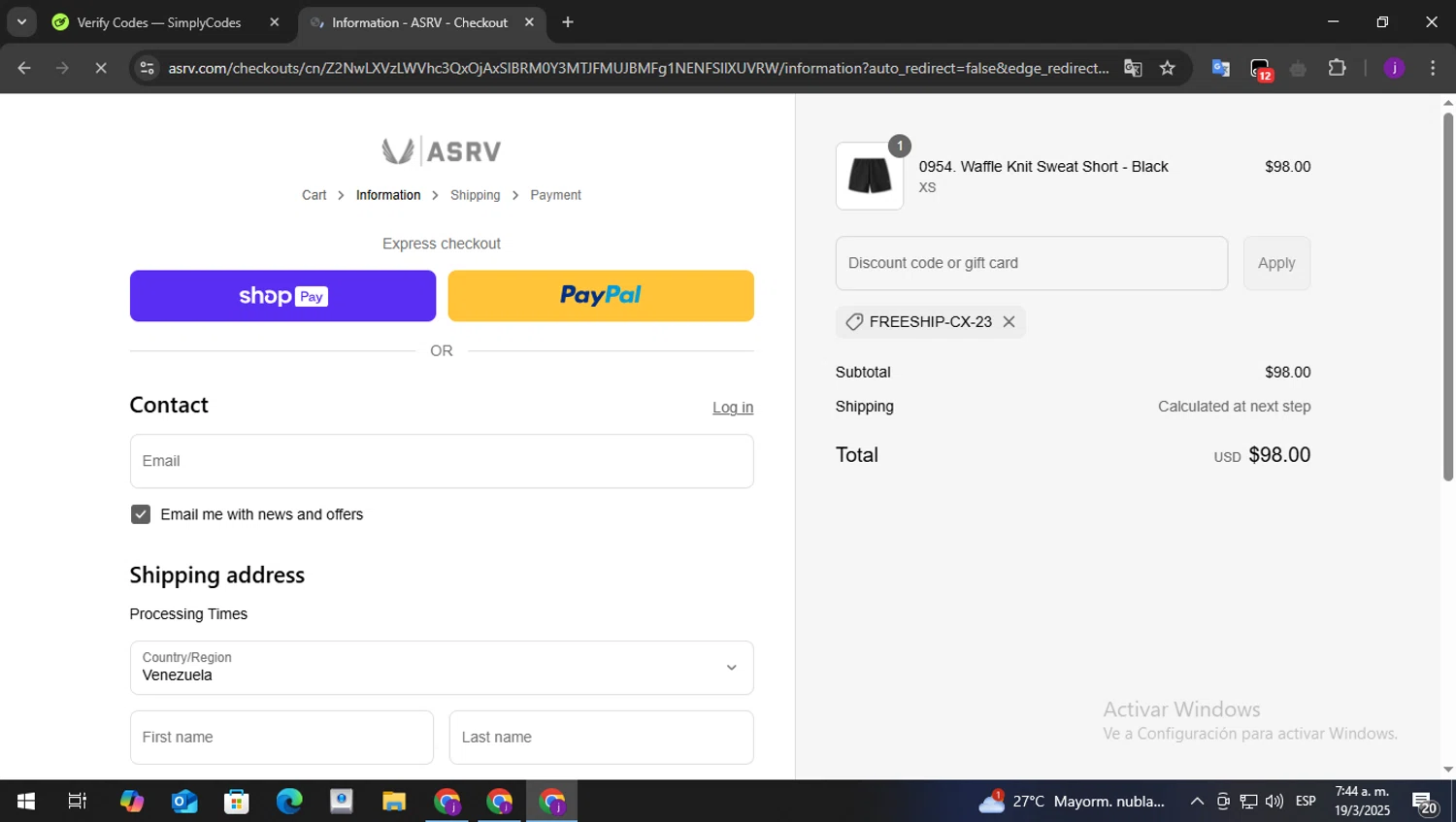
Task: Click the address bar URL
Action: tap(638, 68)
